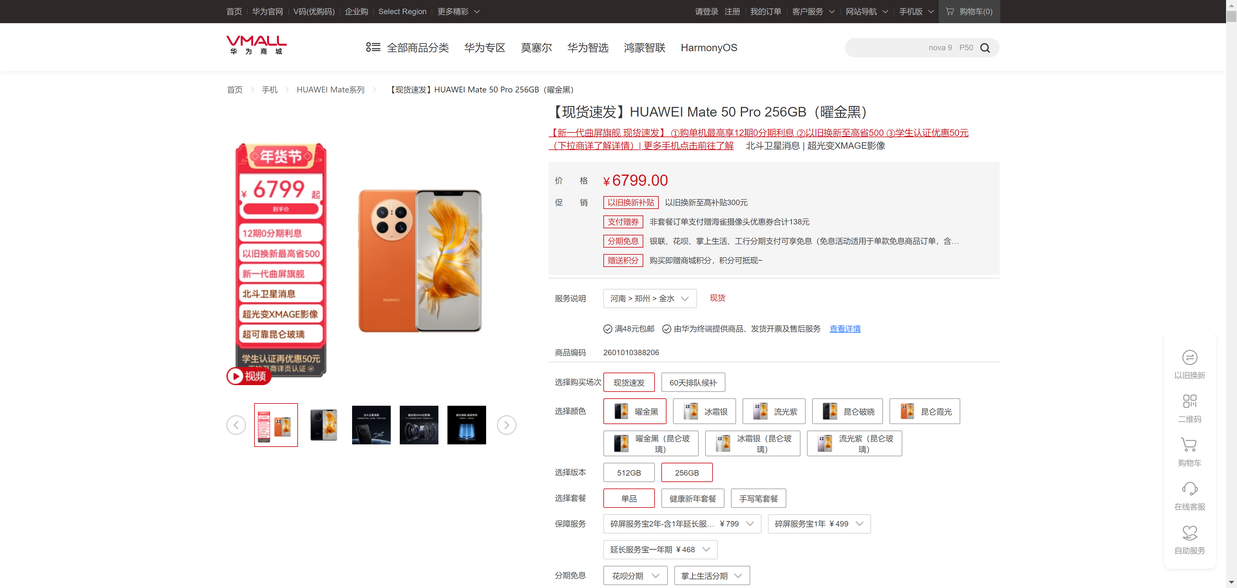Choose 昆仑破晓 color option
The height and width of the screenshot is (588, 1237).
click(848, 411)
